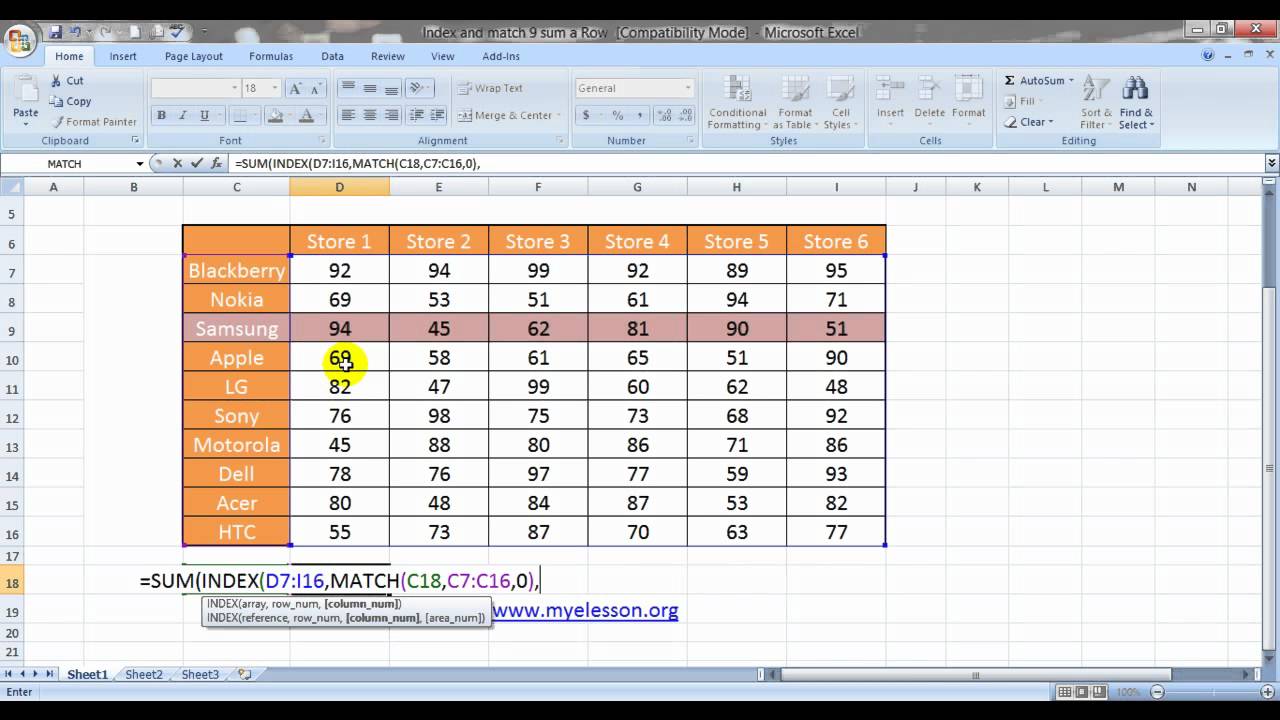Viewport: 1280px width, 720px height.
Task: Open Format as Table gallery
Action: point(796,102)
